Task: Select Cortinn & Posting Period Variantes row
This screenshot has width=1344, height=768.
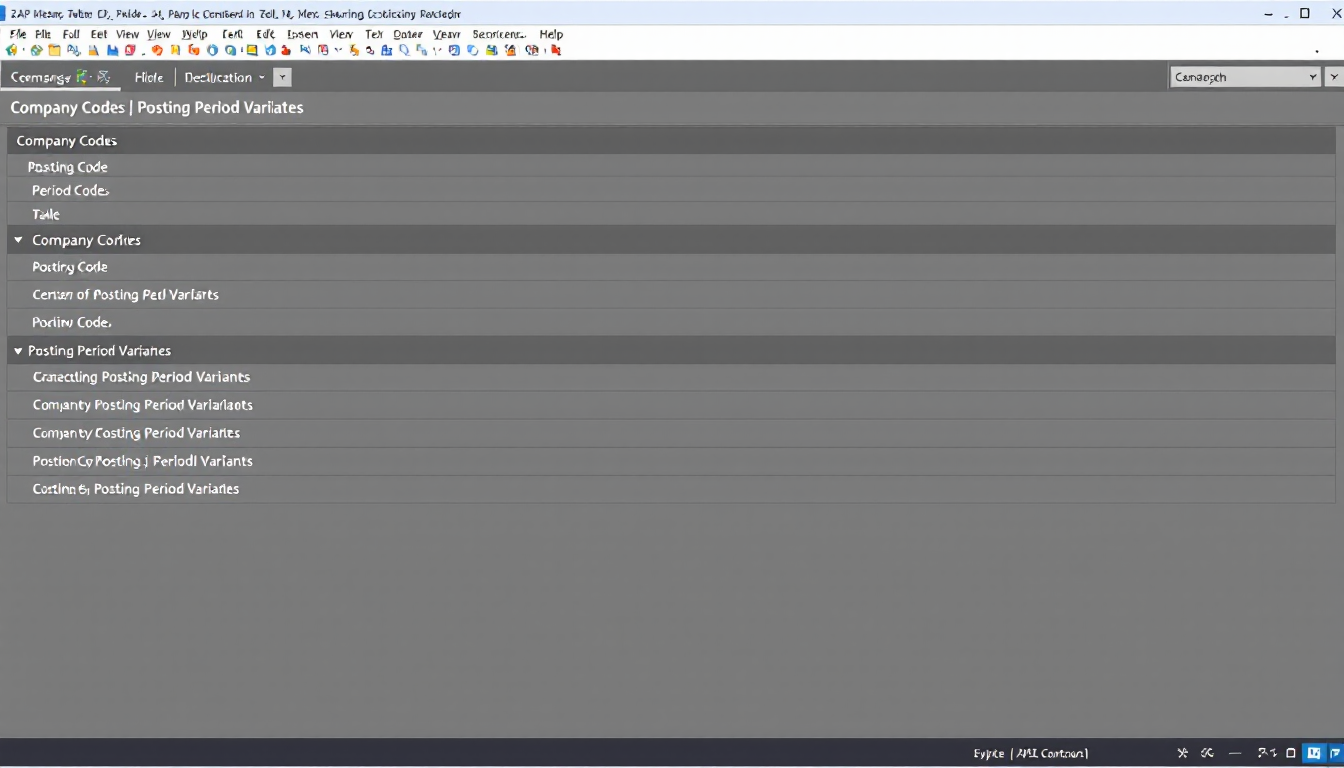Action: 671,489
